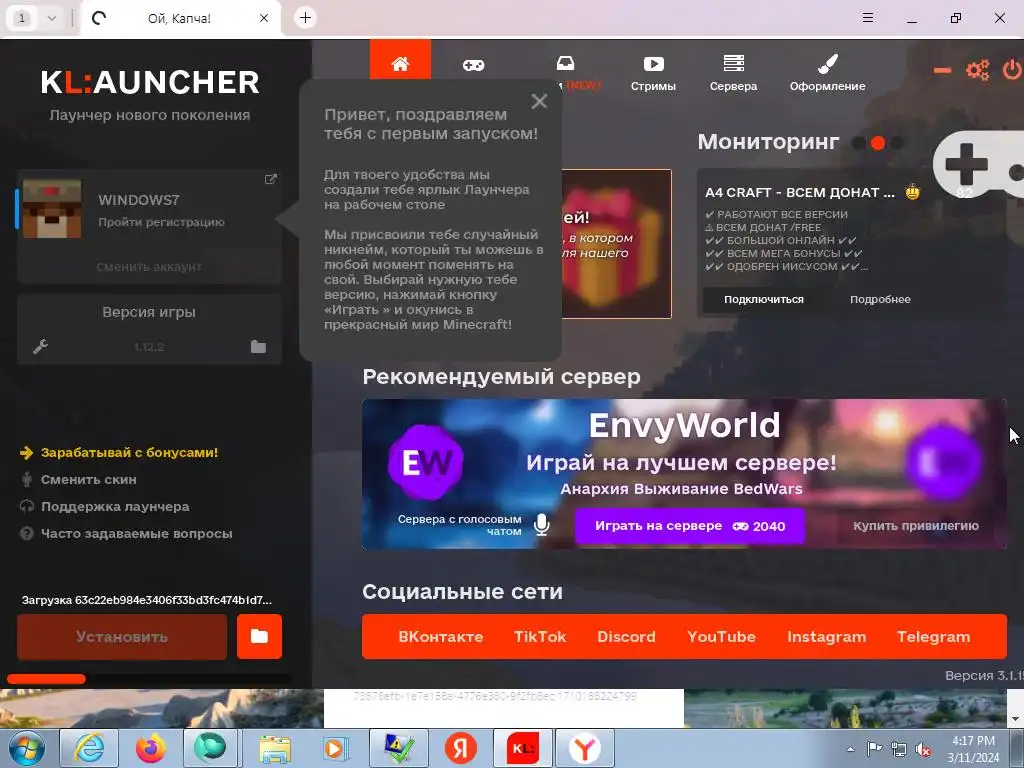This screenshot has width=1024, height=768.
Task: Launch Internet Explorer from the taskbar
Action: tap(89, 748)
